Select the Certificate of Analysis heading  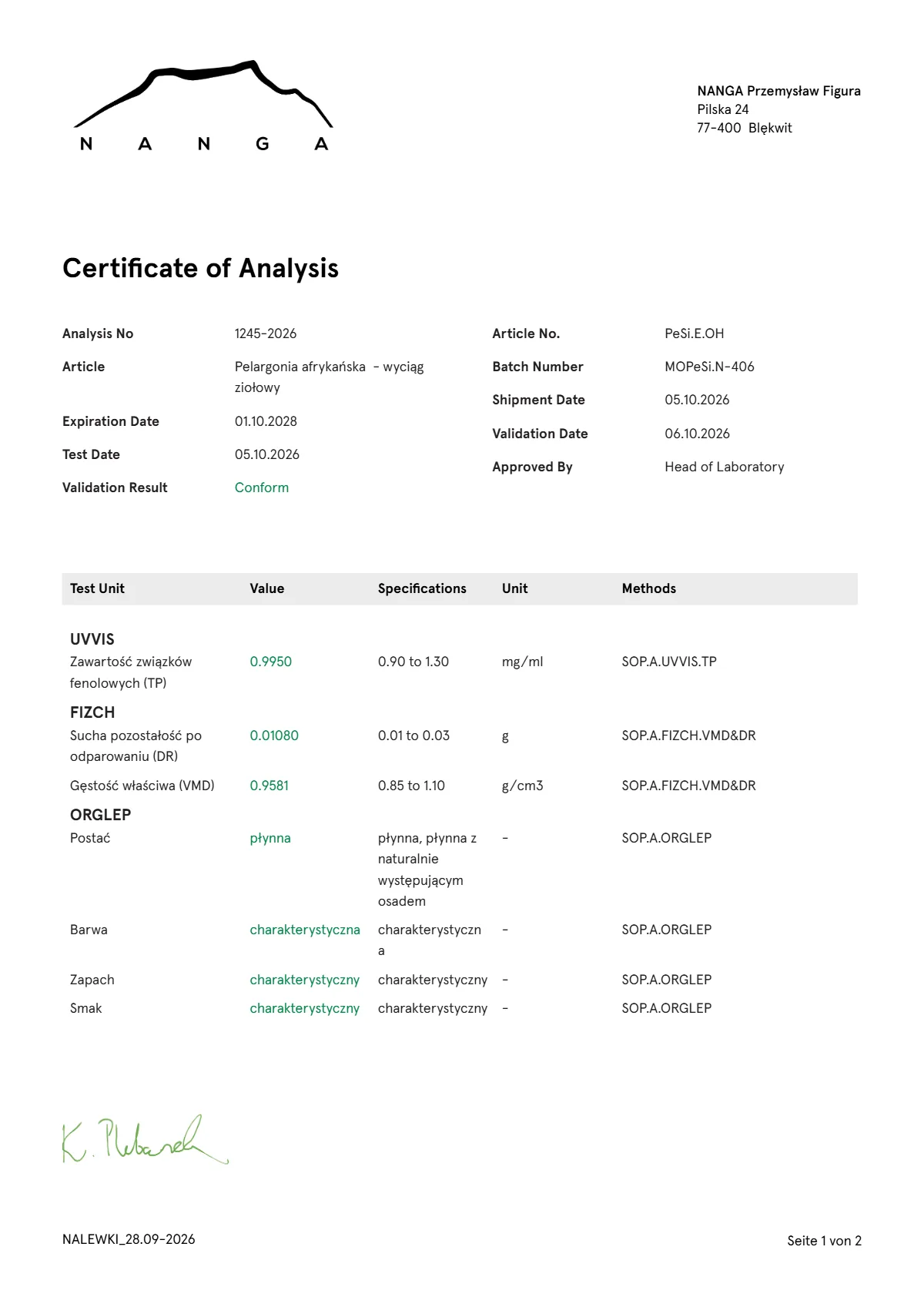[200, 268]
